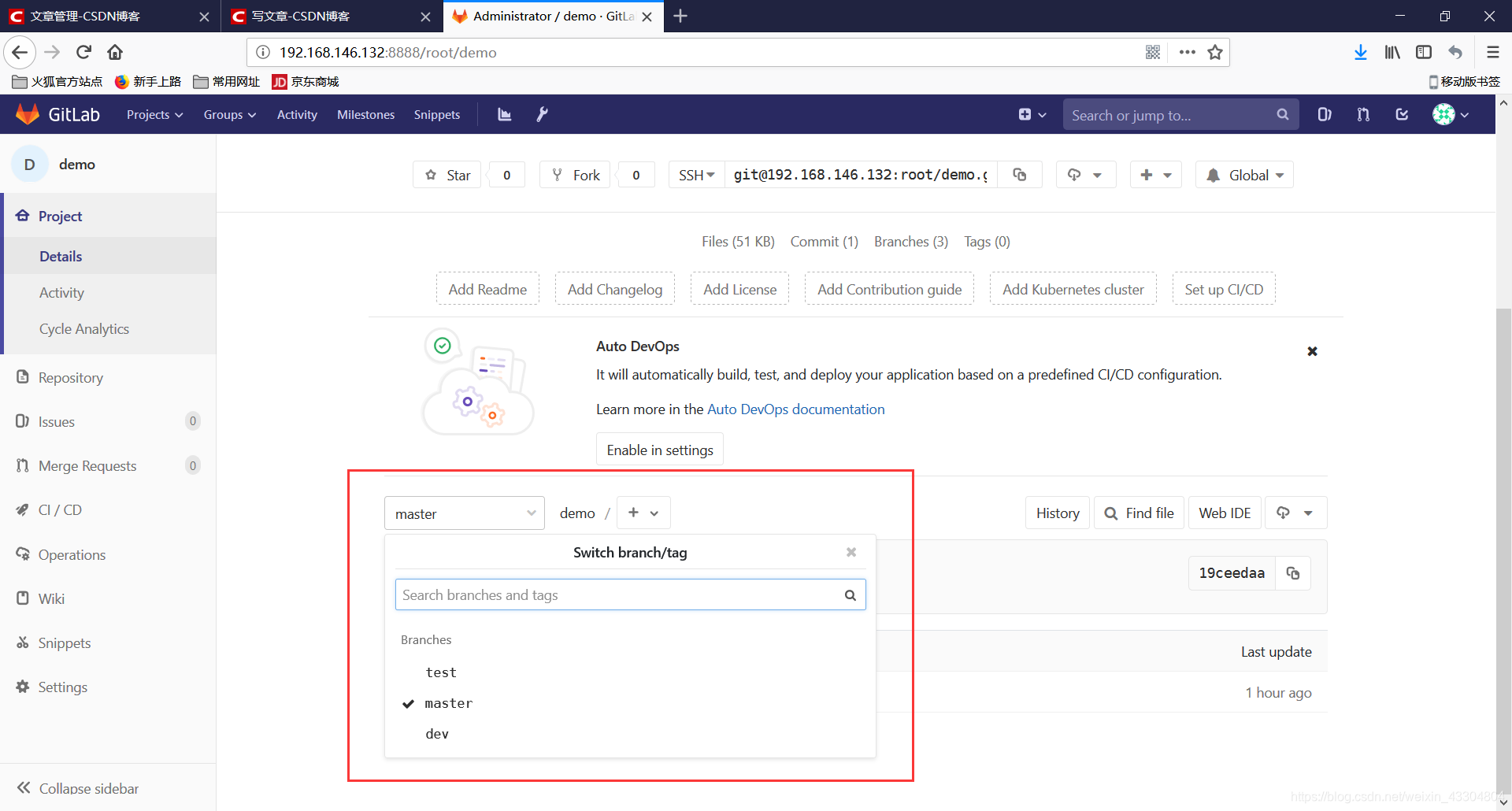Open Issues icon in top navbar
The width and height of the screenshot is (1512, 811).
click(1325, 115)
